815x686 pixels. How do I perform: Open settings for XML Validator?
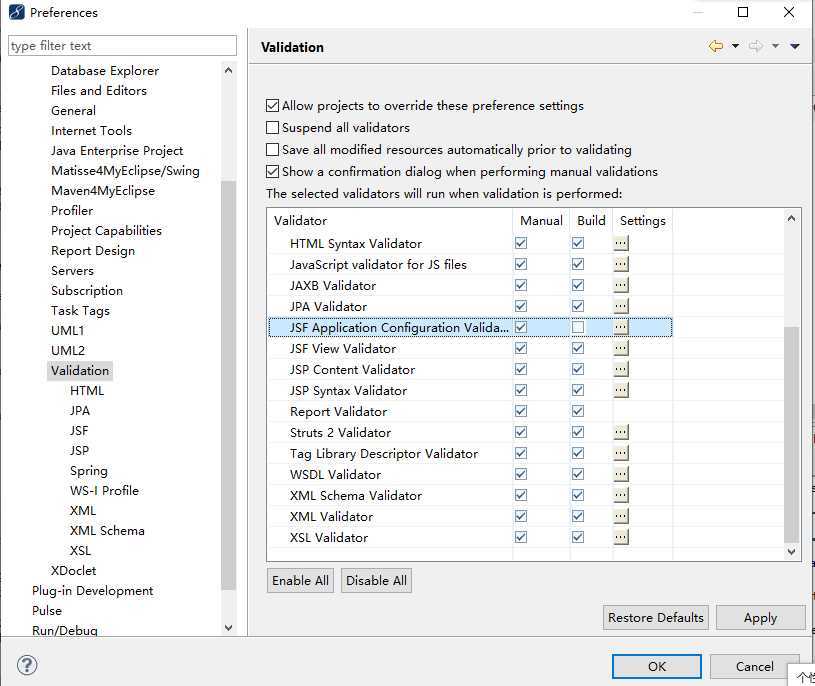(621, 516)
